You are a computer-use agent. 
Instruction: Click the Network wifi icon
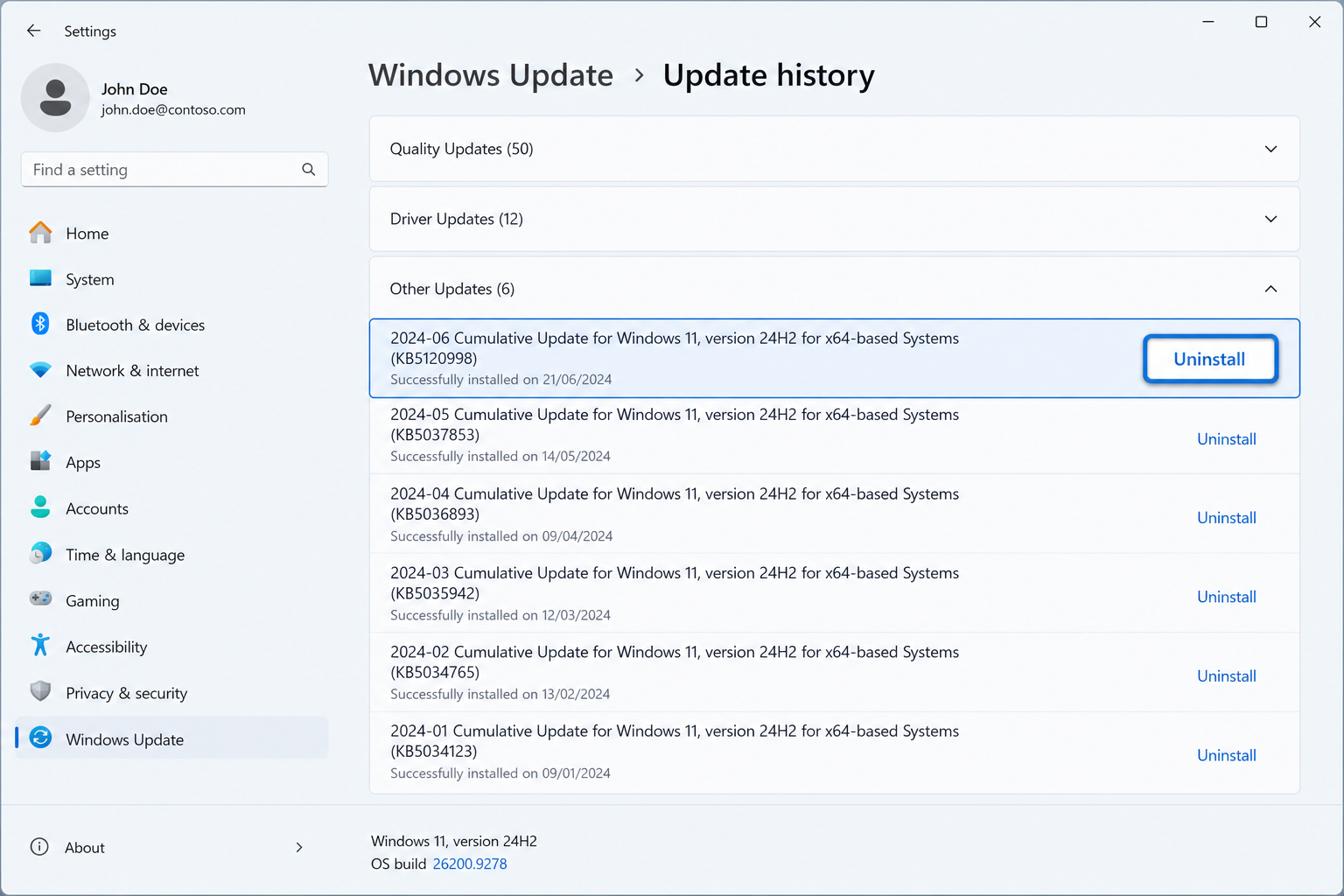[40, 370]
